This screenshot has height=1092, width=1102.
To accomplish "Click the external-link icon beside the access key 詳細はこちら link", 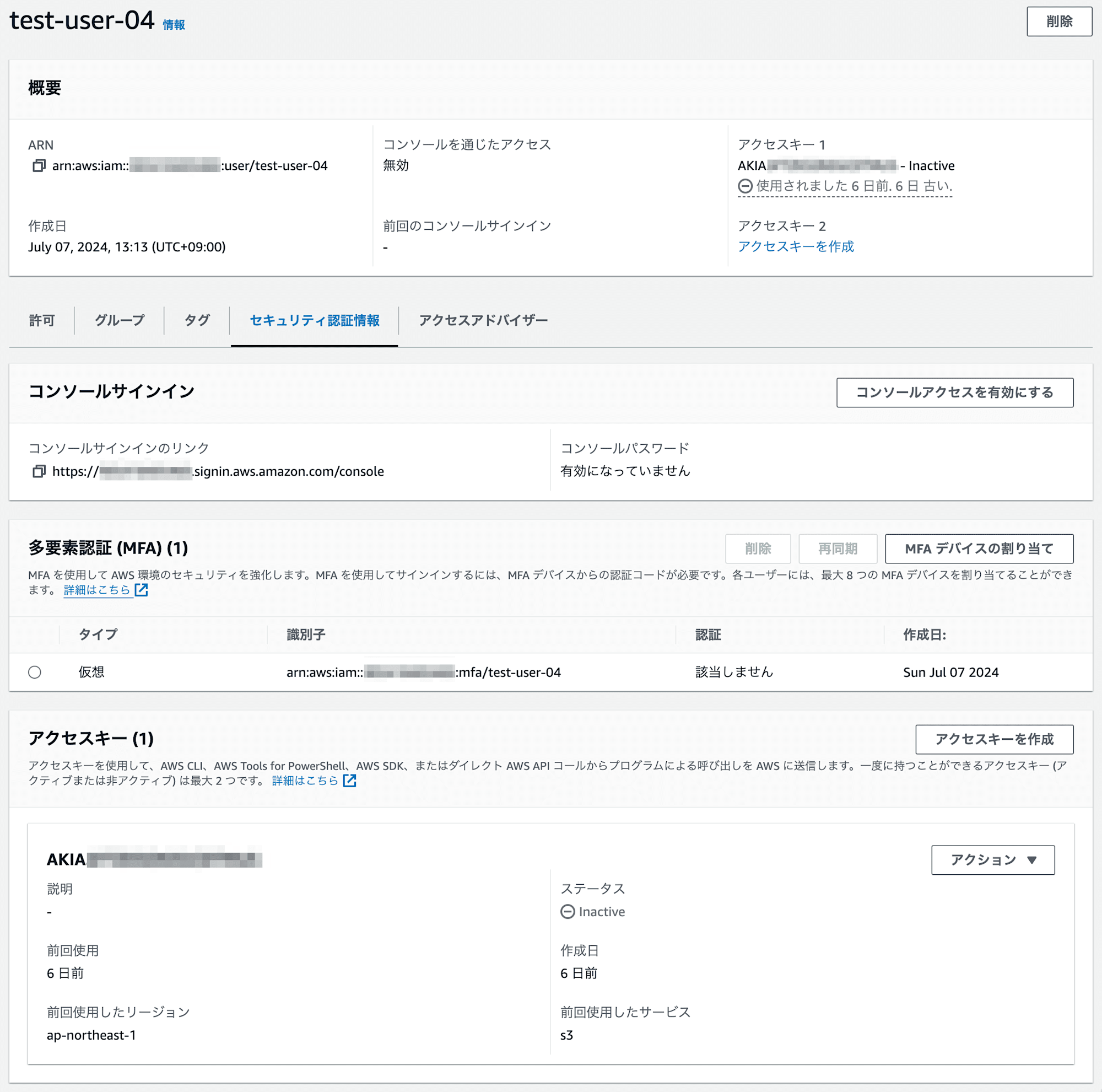I will click(350, 781).
